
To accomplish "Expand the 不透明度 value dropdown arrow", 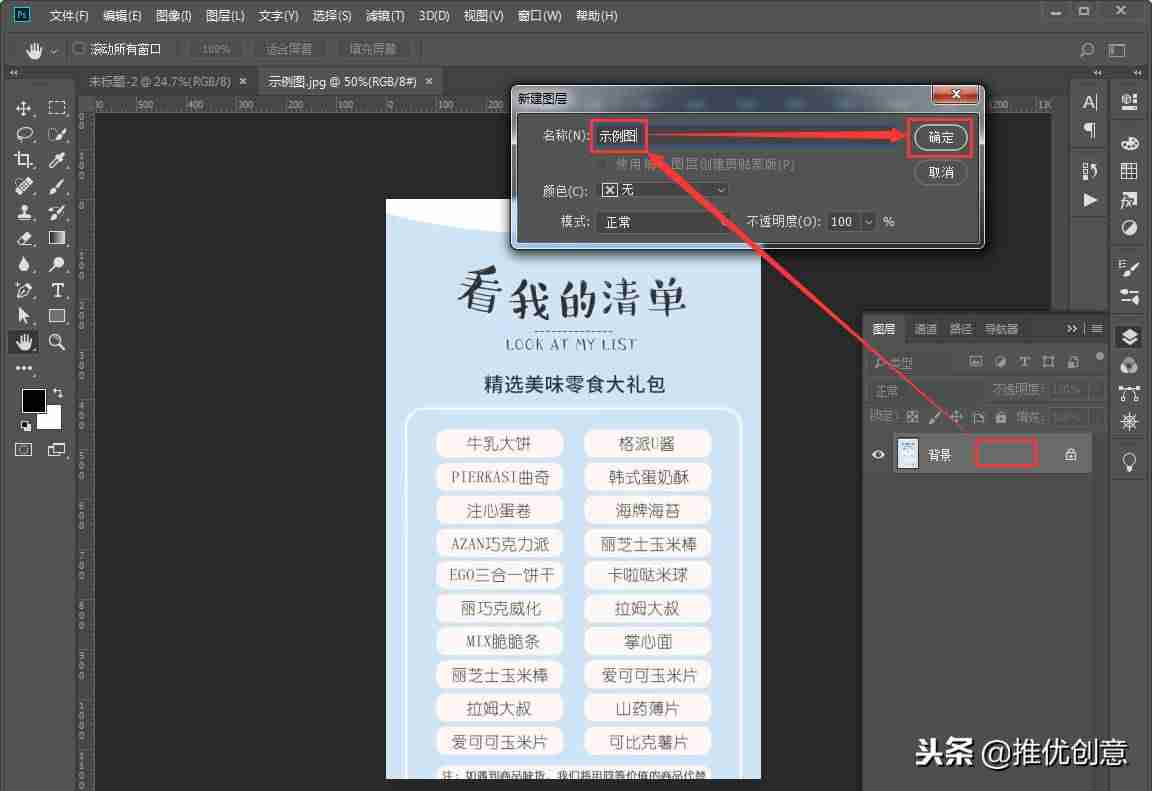I will click(868, 222).
